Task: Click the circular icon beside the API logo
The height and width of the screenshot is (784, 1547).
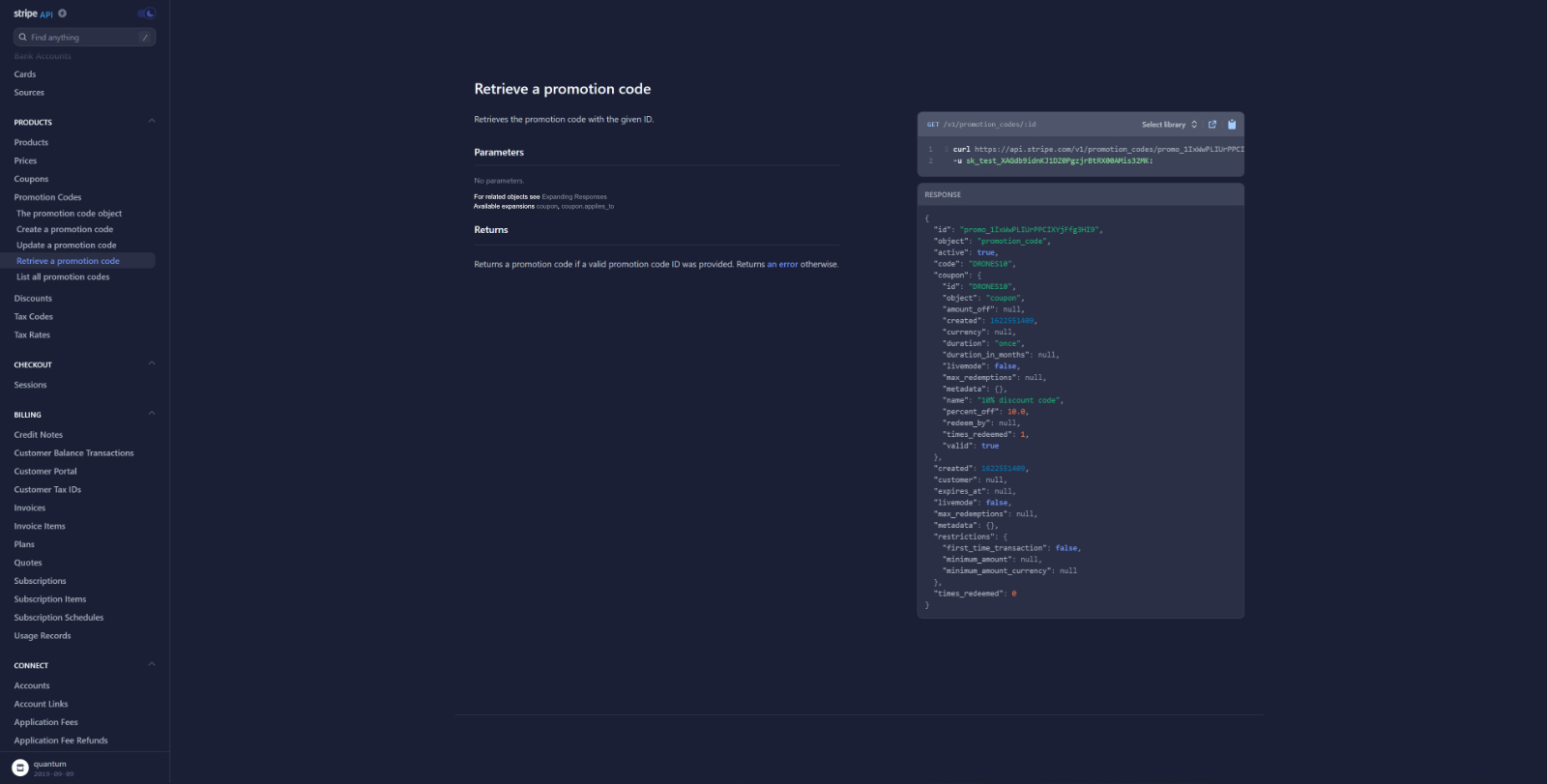Action: tap(63, 14)
